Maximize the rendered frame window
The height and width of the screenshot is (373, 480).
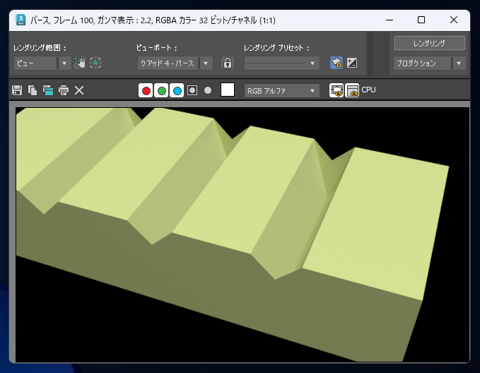coord(421,20)
